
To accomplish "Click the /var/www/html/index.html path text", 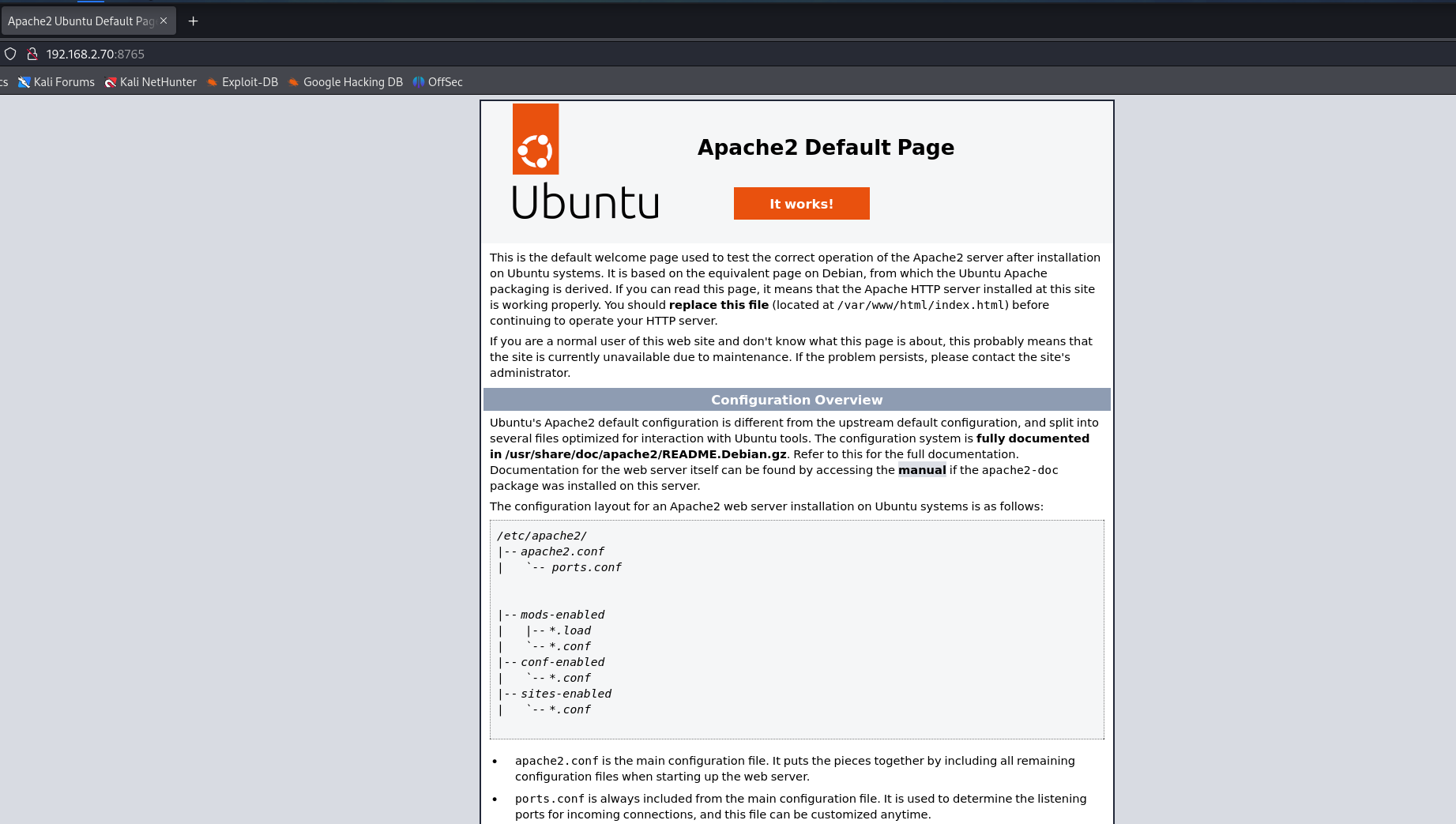I will [920, 305].
